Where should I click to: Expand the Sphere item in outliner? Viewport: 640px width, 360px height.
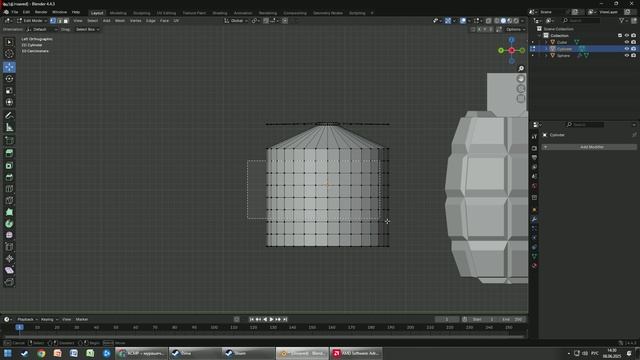point(546,55)
